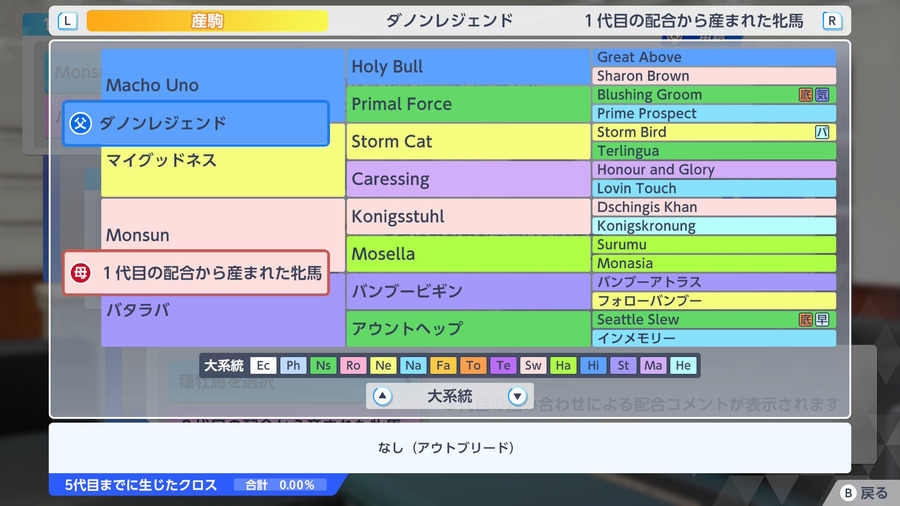Click the orange 底 badge on Blushing Groom
Image resolution: width=900 pixels, height=506 pixels.
806,95
